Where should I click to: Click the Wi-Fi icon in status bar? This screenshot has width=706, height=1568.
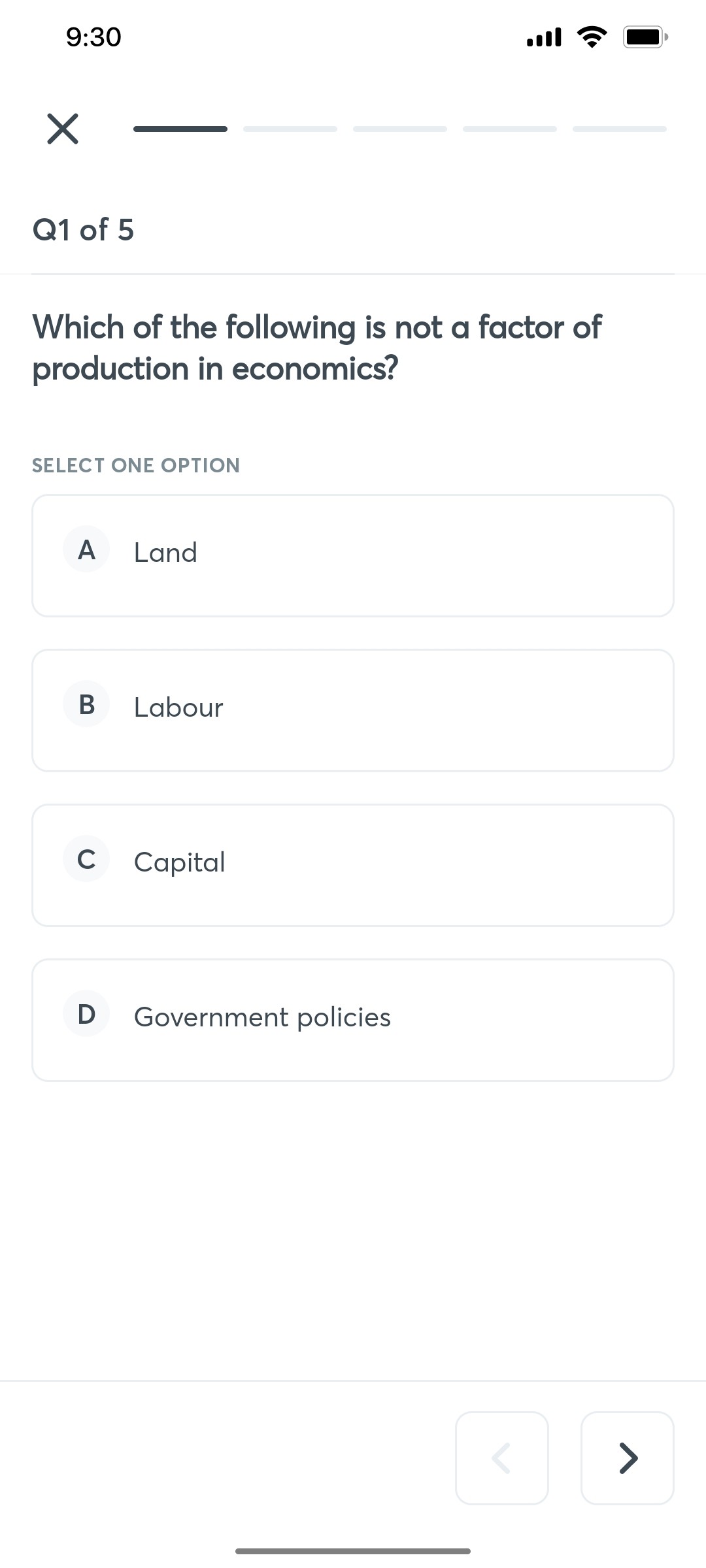pos(590,37)
